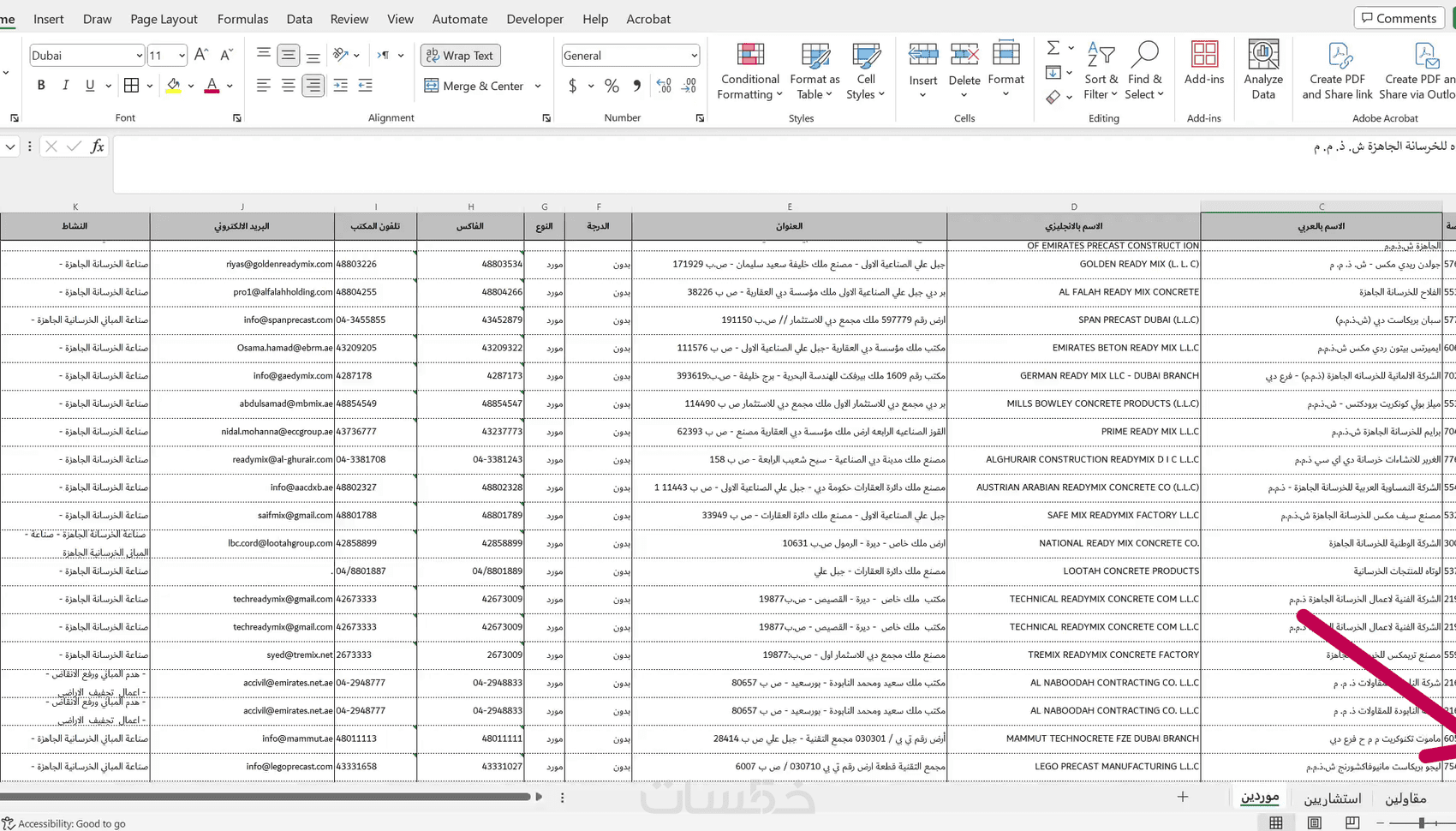Click Delete cells button
Image resolution: width=1456 pixels, height=831 pixels.
(x=964, y=70)
